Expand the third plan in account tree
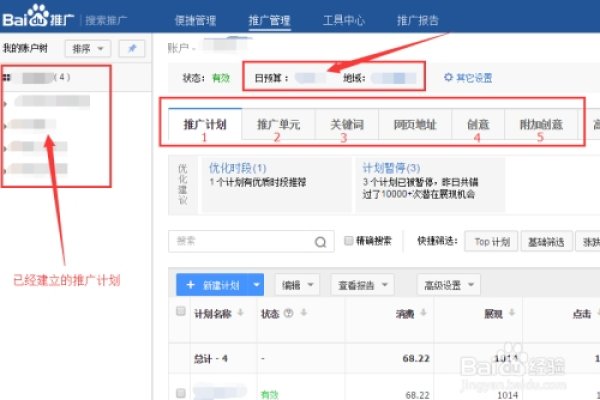The image size is (600, 400). pyautogui.click(x=5, y=148)
